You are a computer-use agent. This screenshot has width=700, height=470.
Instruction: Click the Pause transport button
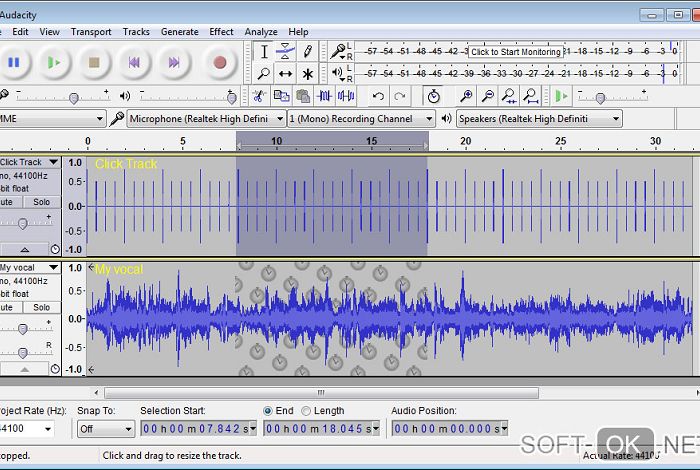pyautogui.click(x=14, y=62)
